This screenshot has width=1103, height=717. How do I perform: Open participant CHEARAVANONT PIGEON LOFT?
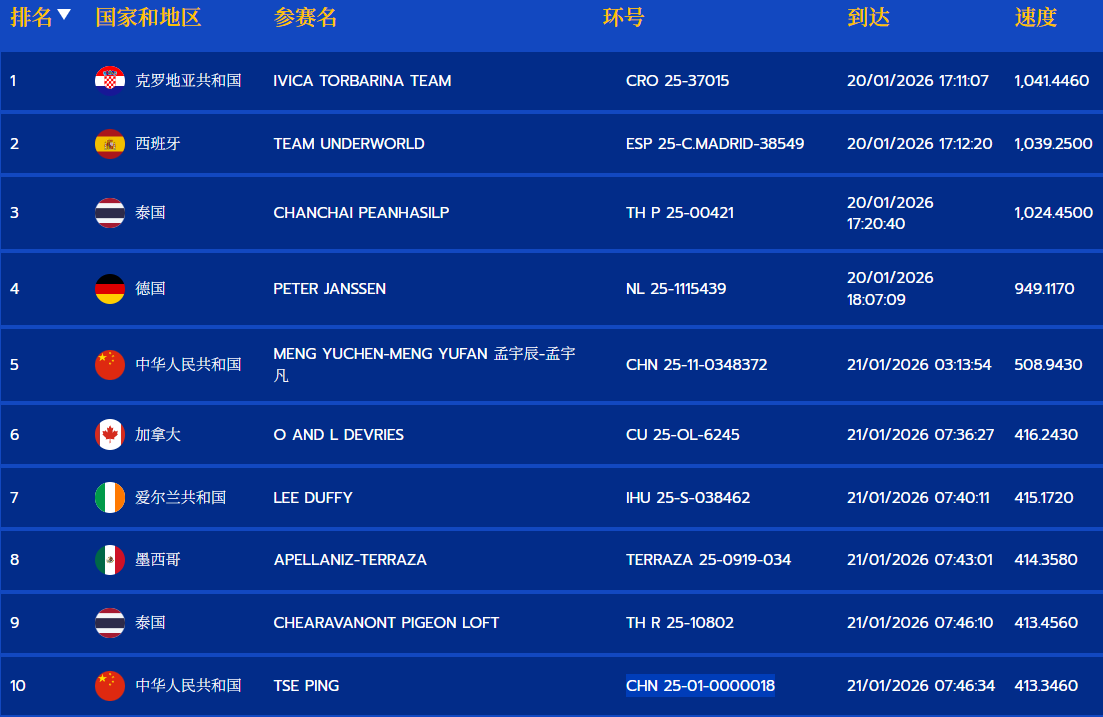[386, 623]
